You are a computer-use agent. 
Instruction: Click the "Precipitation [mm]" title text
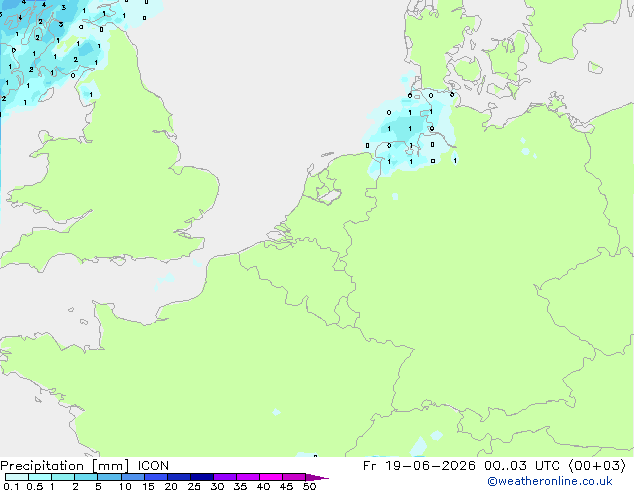coord(65,466)
